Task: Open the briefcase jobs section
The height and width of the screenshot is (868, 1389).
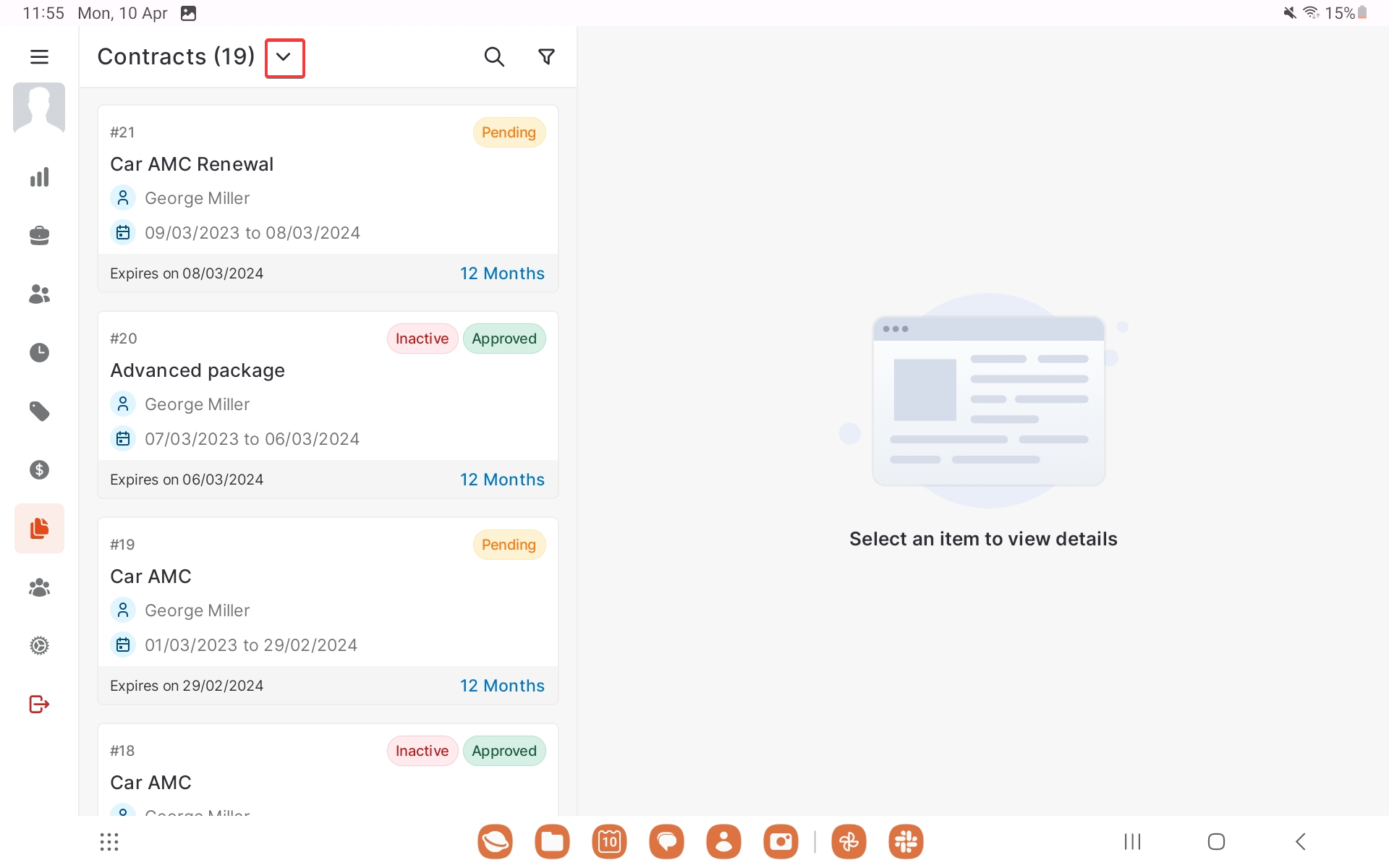Action: (x=39, y=236)
